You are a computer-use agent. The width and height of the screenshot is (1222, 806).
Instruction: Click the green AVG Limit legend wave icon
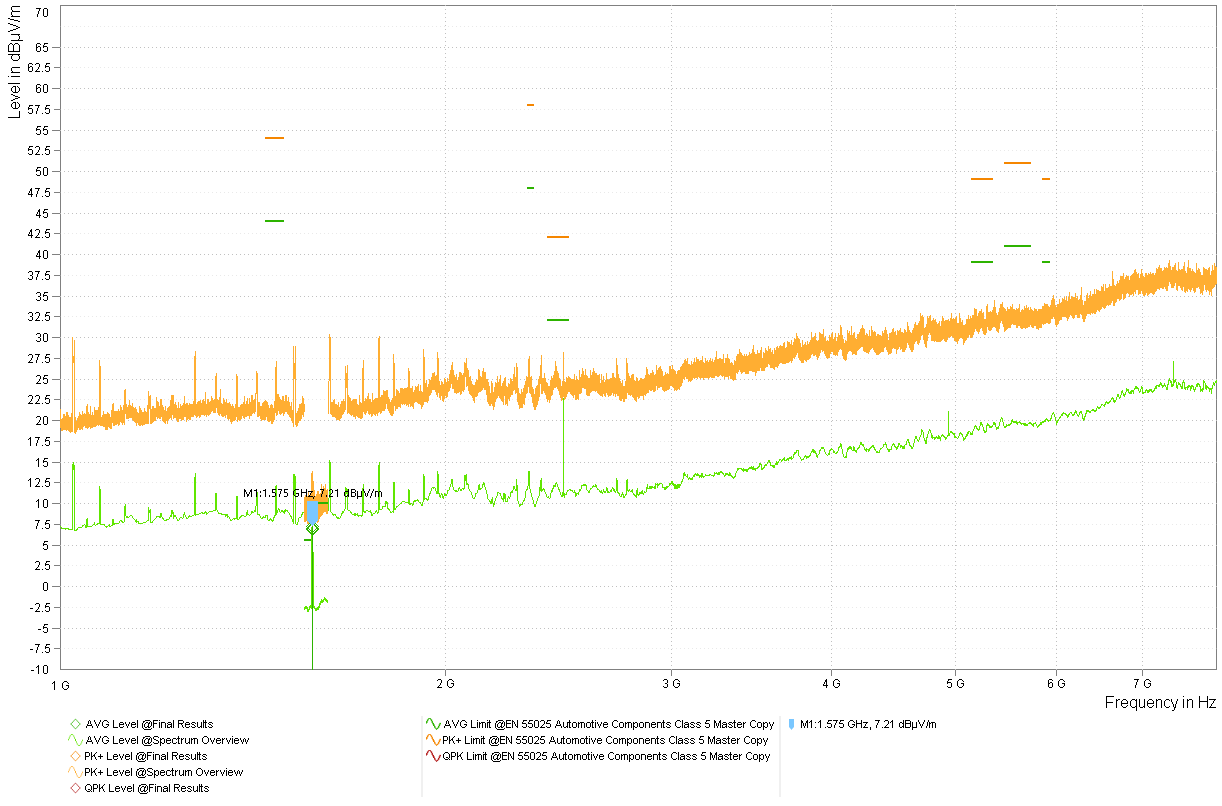click(x=432, y=724)
